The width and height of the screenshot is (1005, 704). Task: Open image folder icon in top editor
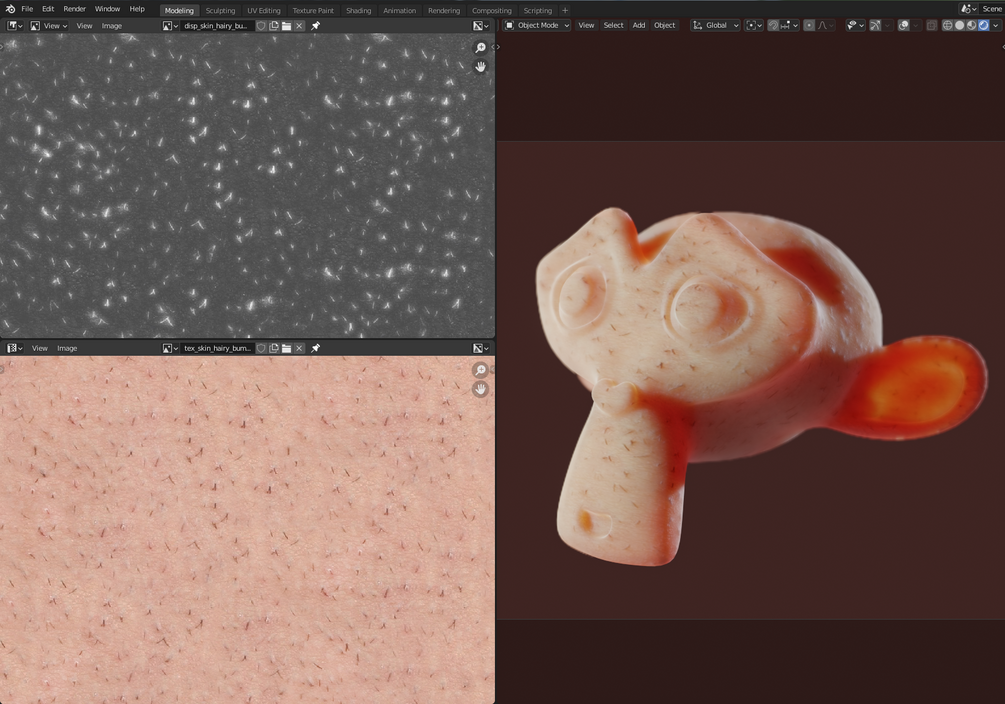(287, 26)
